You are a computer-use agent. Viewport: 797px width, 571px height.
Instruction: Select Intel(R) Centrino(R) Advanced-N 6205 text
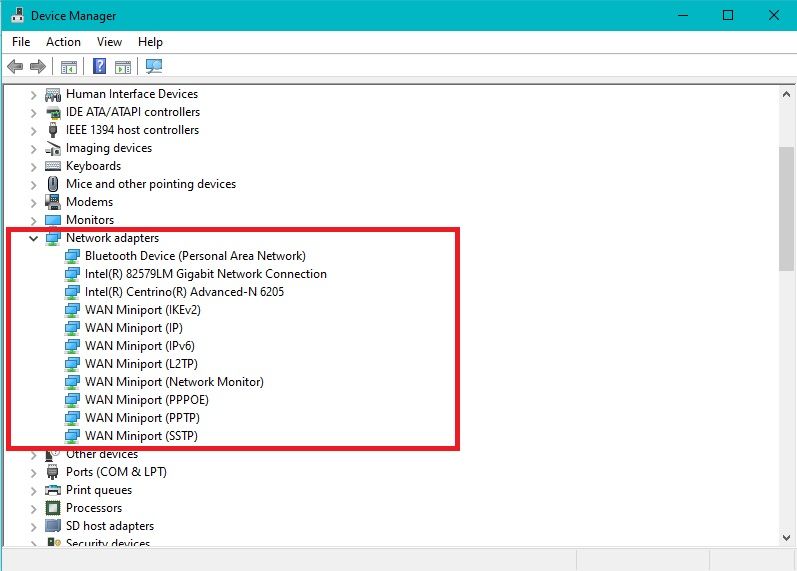(185, 292)
